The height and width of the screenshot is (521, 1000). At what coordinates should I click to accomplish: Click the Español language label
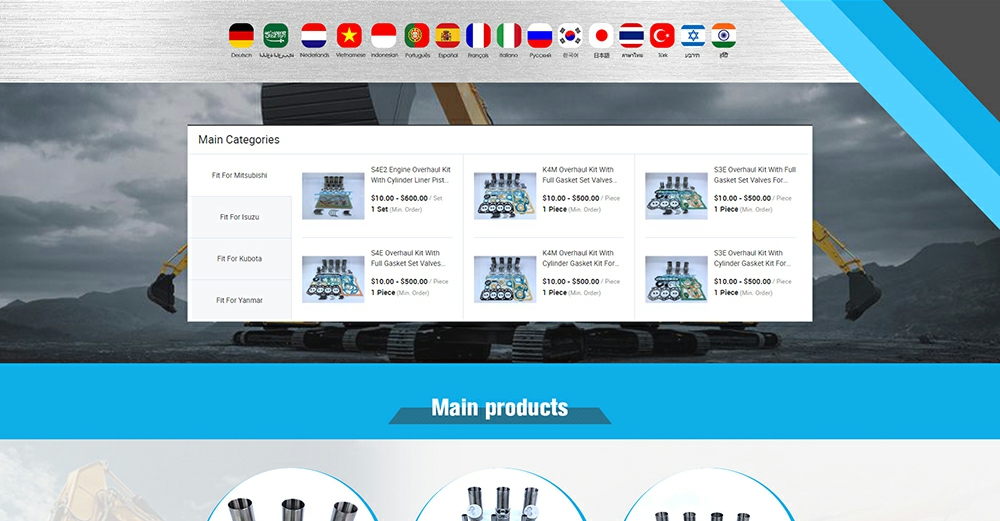click(448, 55)
